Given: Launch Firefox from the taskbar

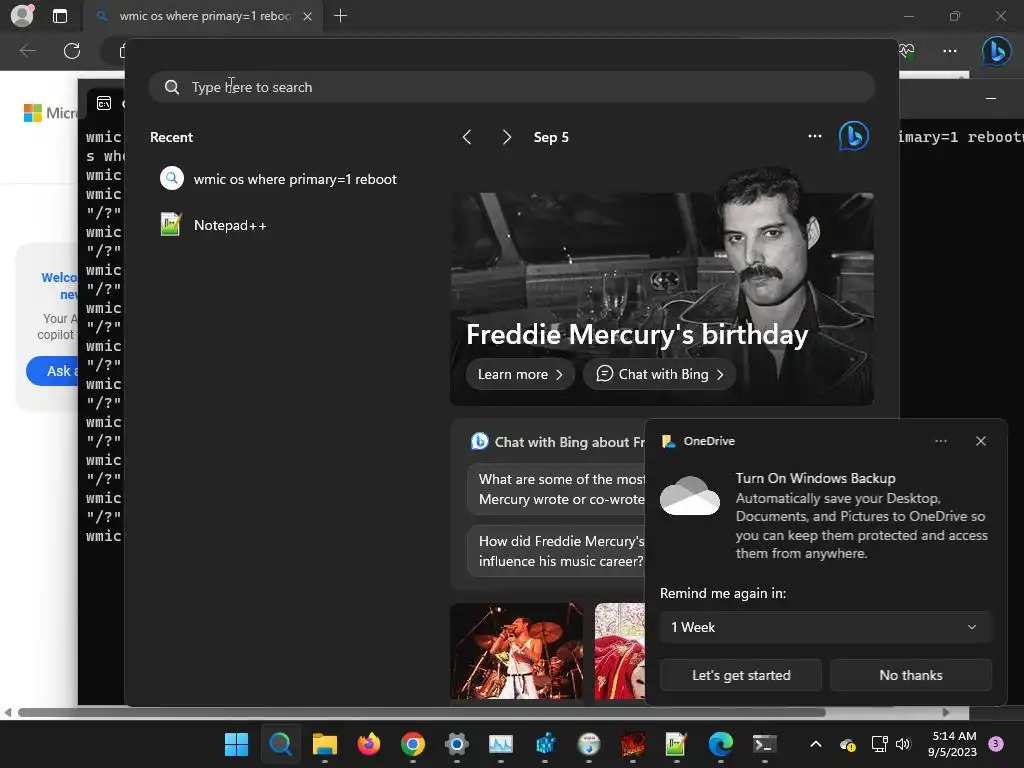Looking at the screenshot, I should point(369,744).
